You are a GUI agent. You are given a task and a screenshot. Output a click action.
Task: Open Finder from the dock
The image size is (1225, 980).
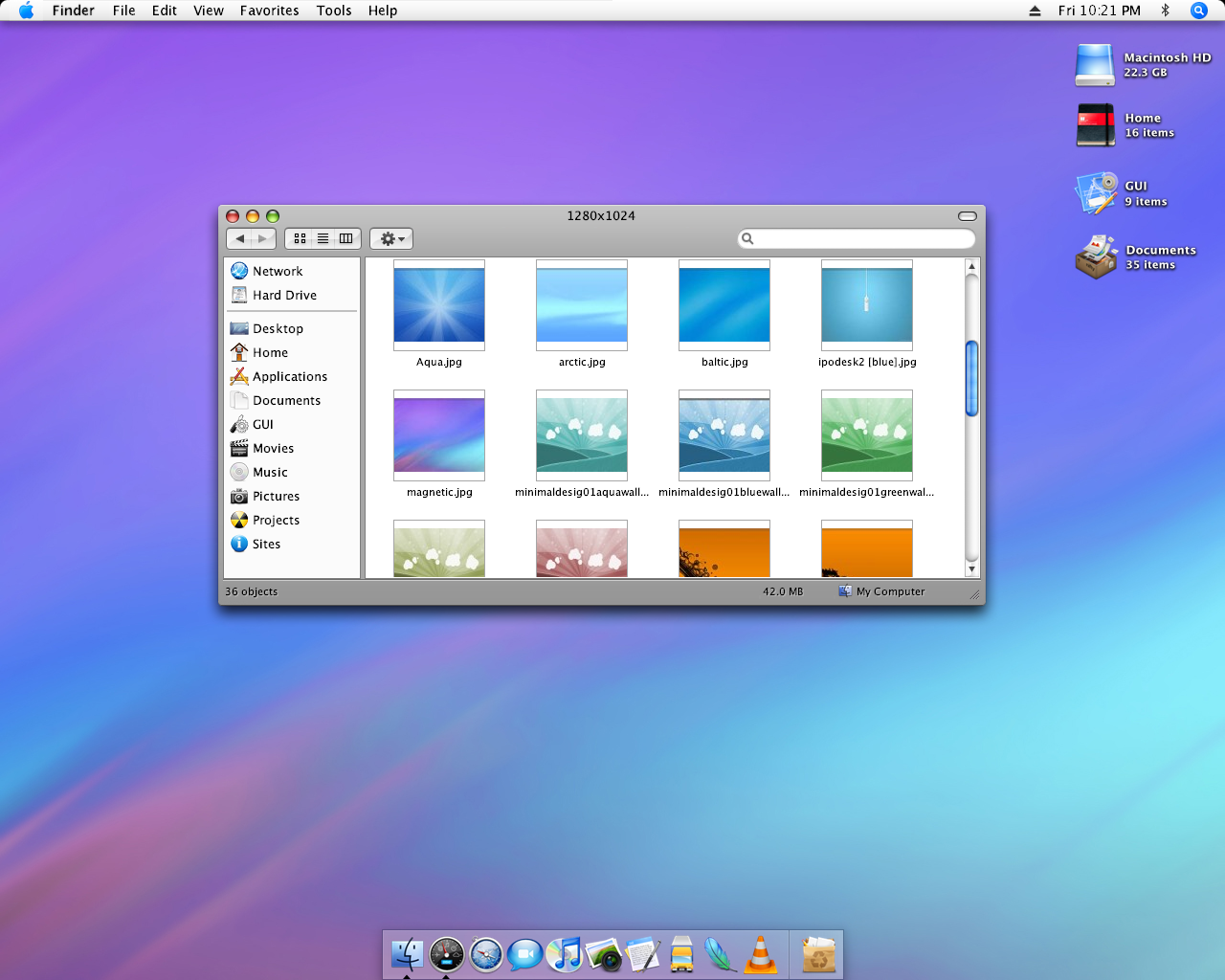[407, 954]
